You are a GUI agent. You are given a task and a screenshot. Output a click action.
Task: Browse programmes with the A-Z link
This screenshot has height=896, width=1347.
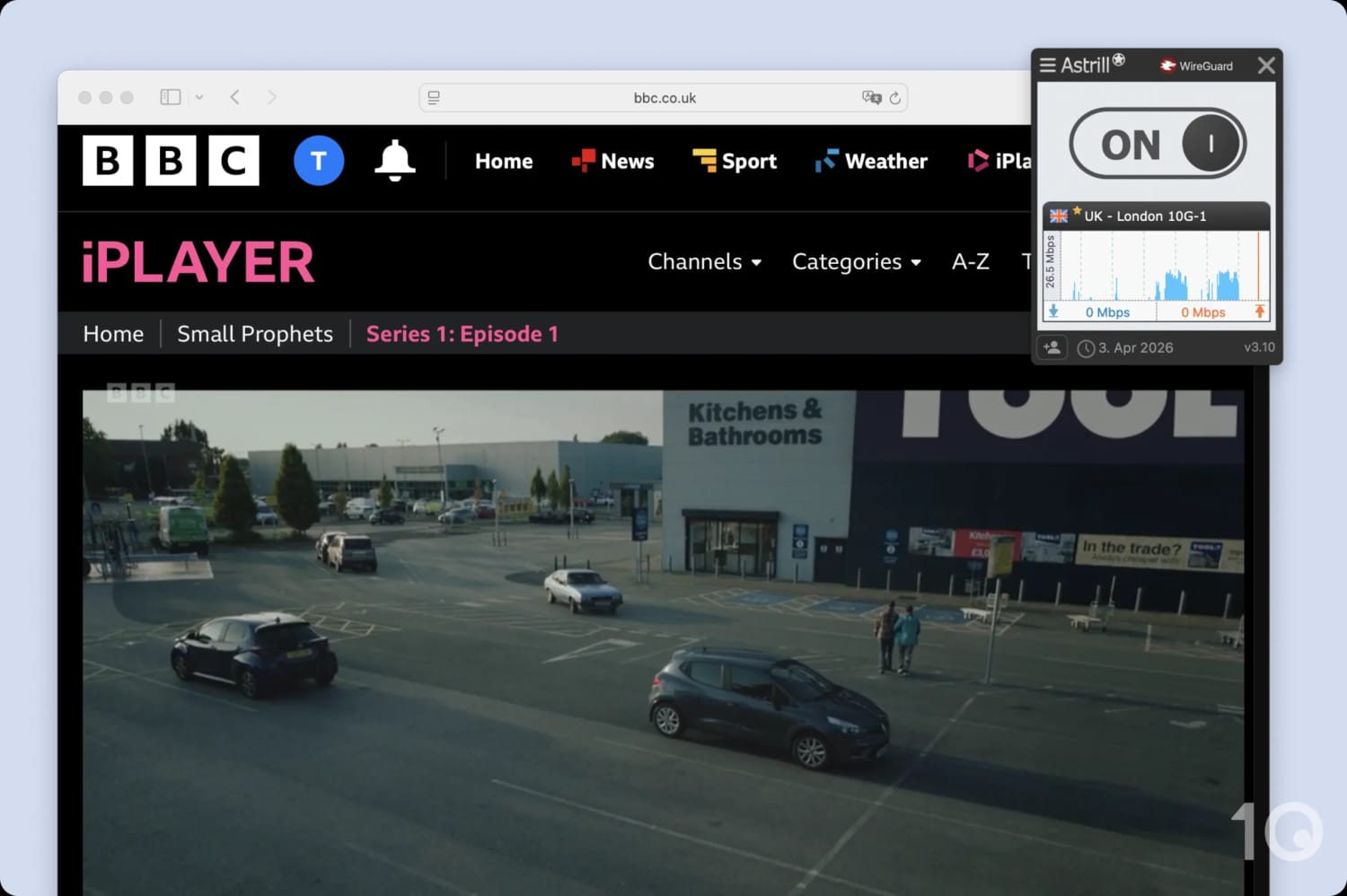[x=970, y=261]
